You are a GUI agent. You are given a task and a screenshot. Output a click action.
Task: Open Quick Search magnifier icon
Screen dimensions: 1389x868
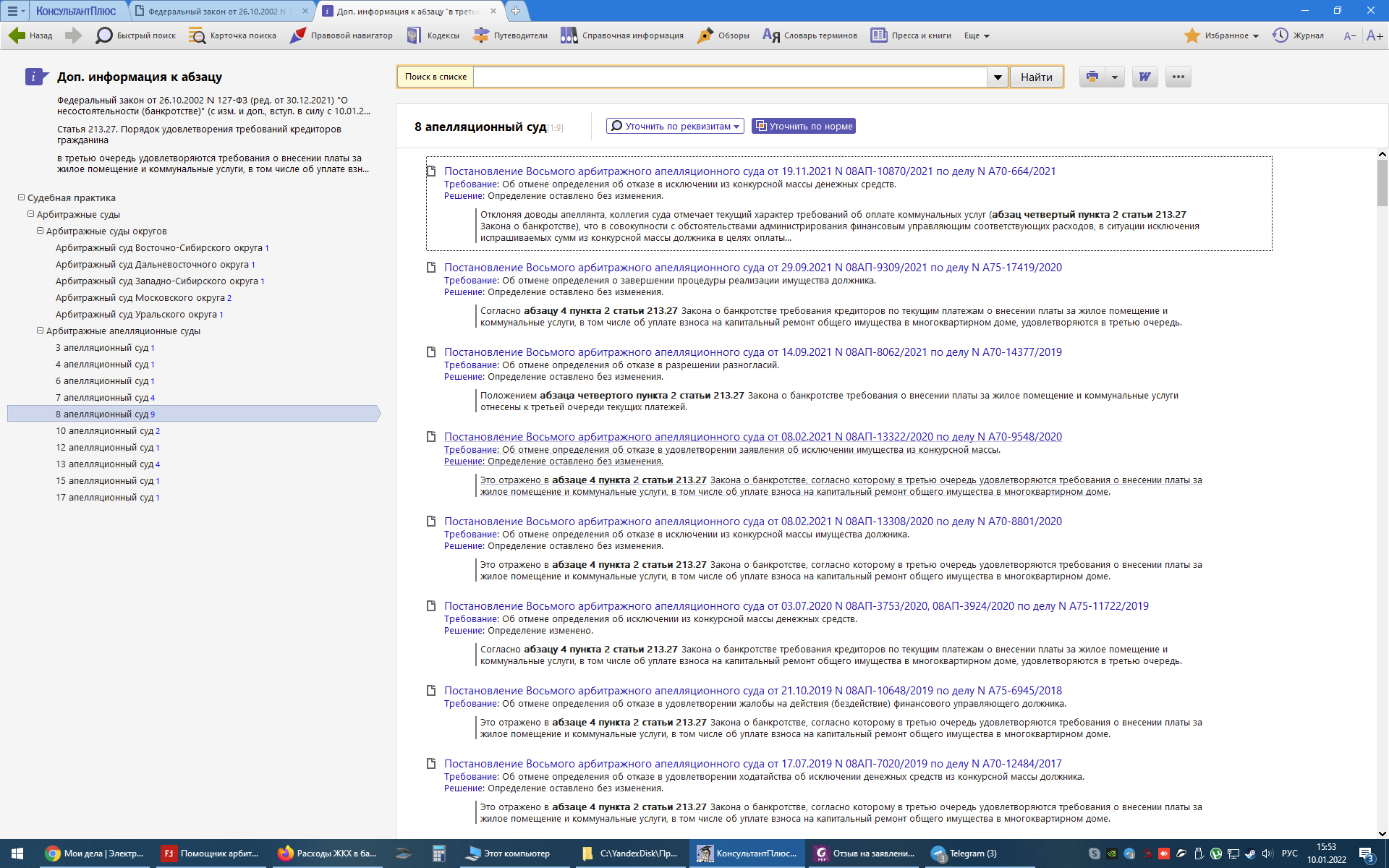point(104,35)
